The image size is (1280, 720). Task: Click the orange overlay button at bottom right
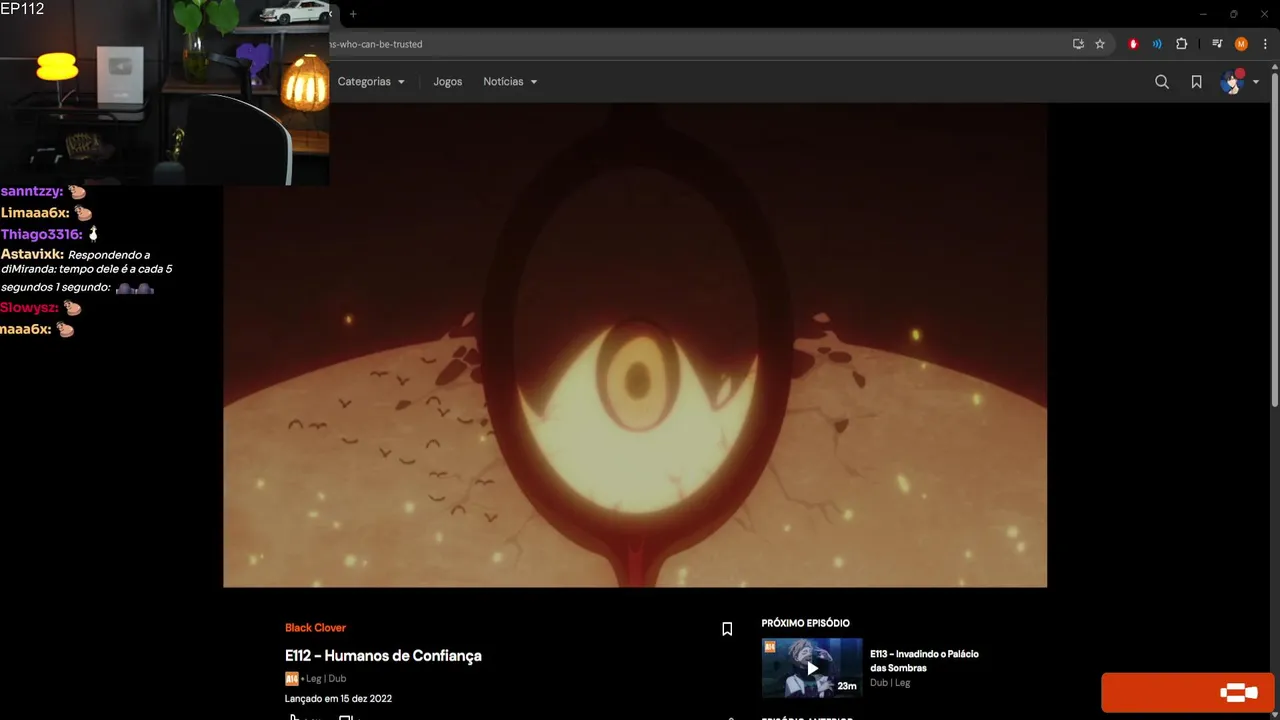1190,692
